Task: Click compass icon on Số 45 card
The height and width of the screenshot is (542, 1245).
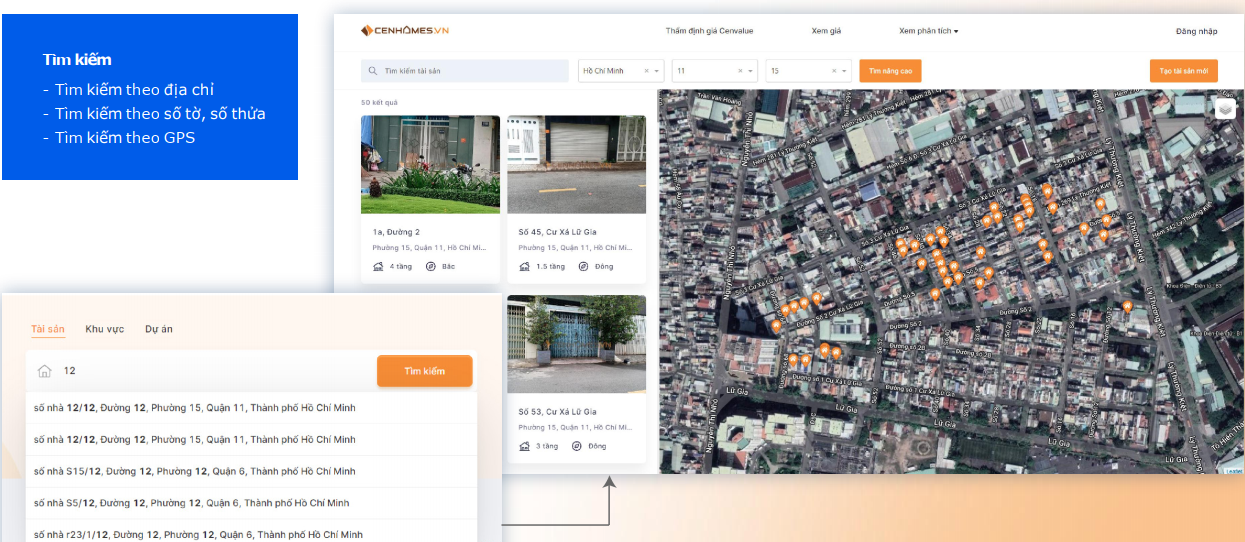Action: click(x=577, y=267)
